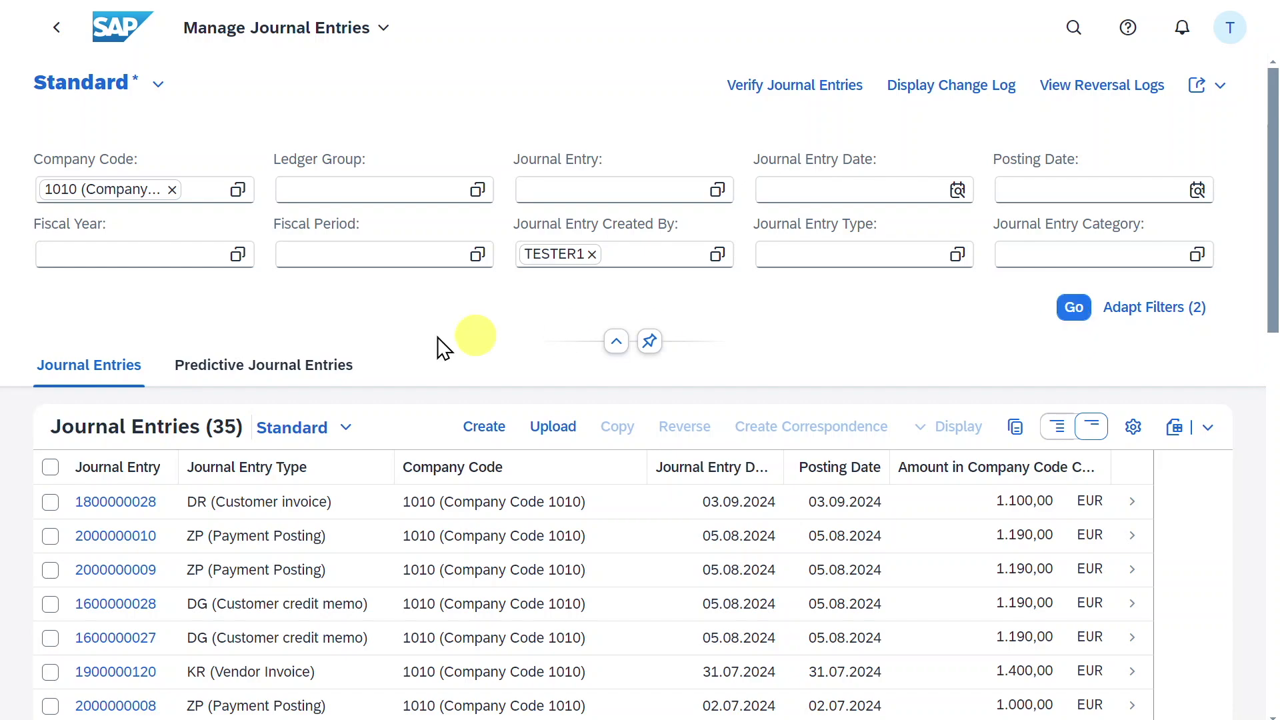Select checkbox for entry 1600000027
Viewport: 1280px width, 720px height.
(50, 638)
